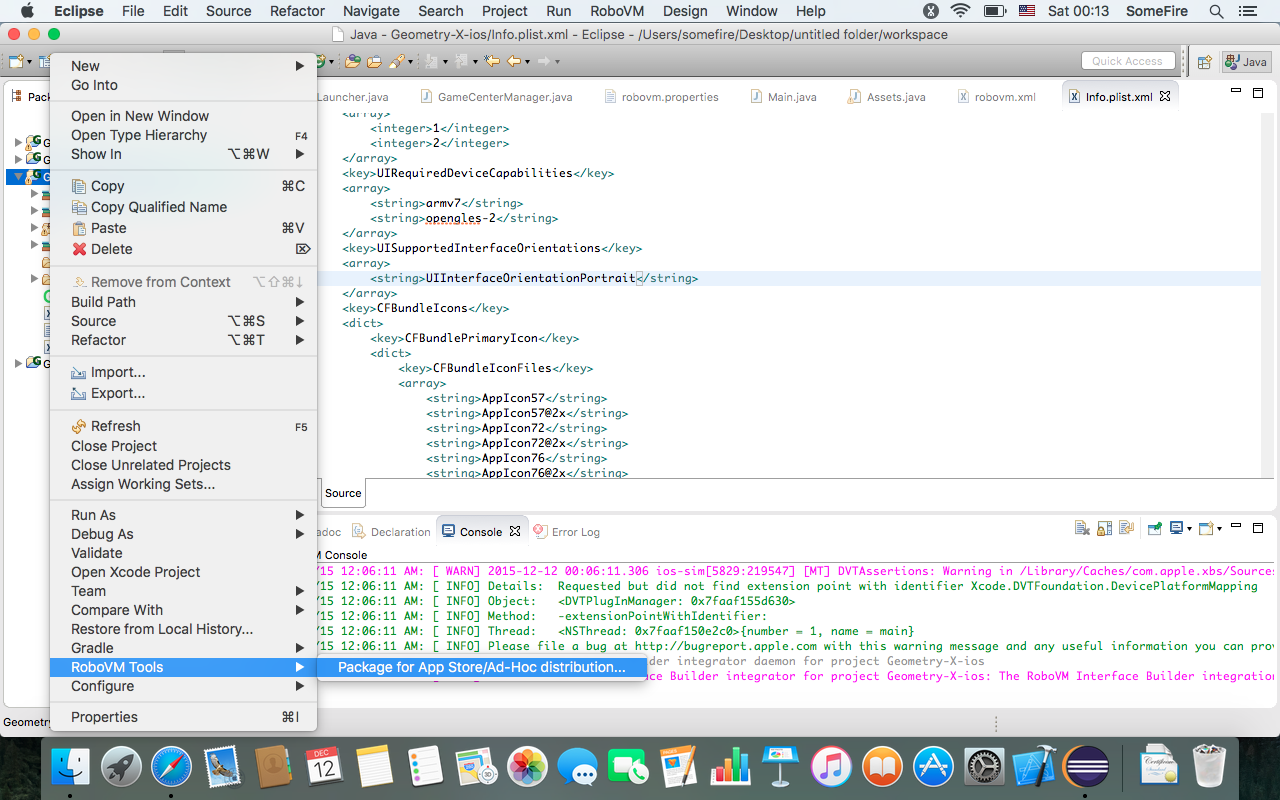Close the Console view tab
The width and height of the screenshot is (1280, 800).
(515, 531)
